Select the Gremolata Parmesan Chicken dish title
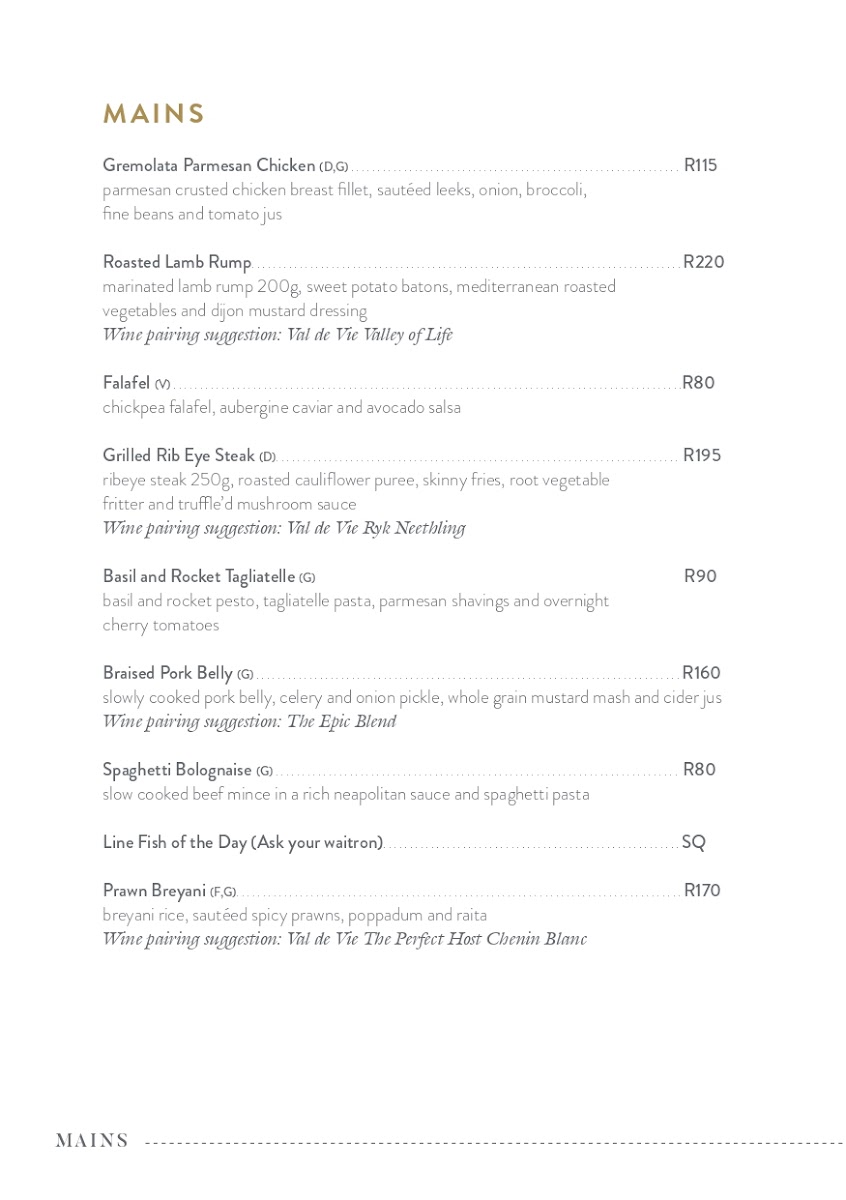 coord(209,165)
